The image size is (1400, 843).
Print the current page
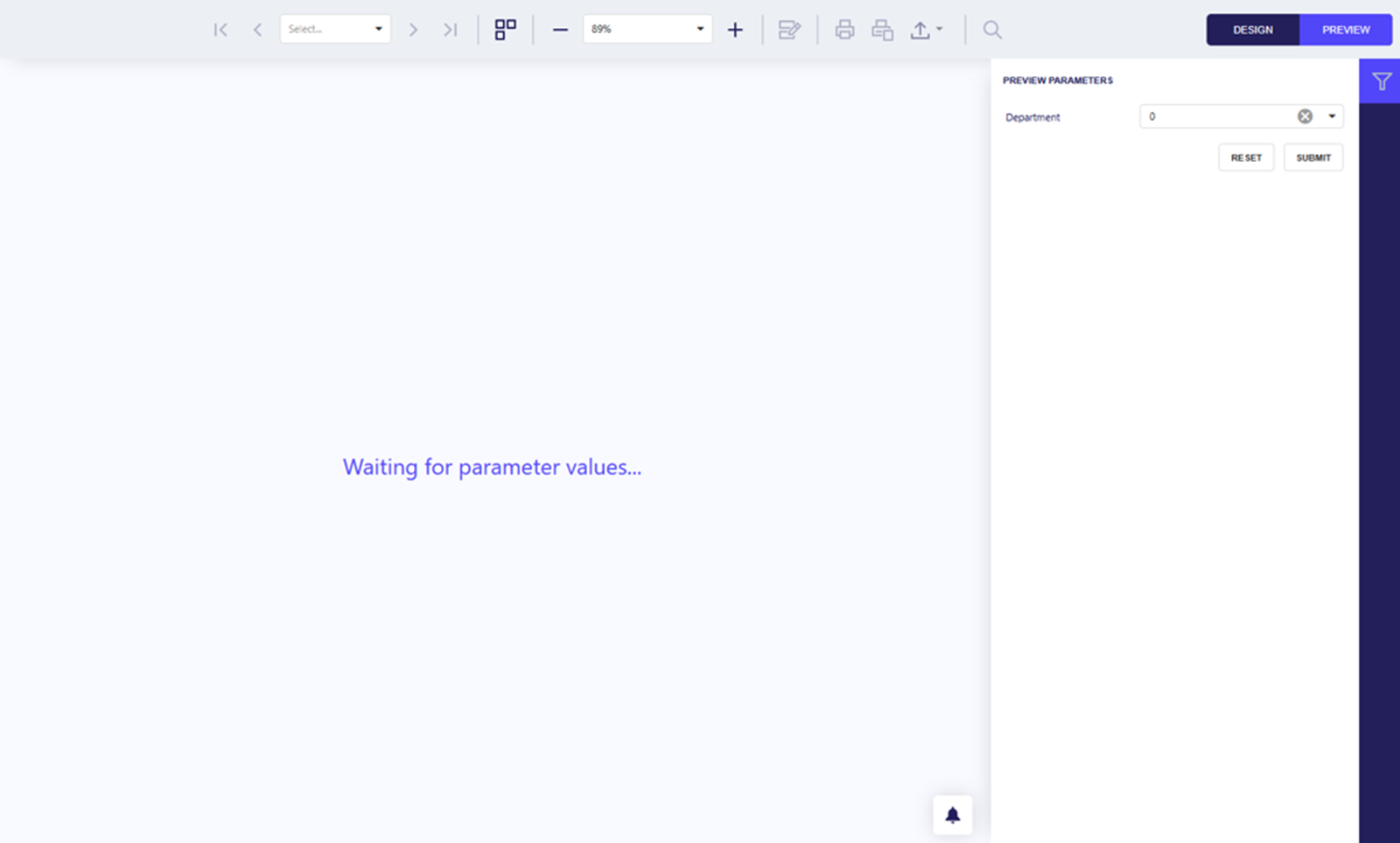[x=882, y=30]
